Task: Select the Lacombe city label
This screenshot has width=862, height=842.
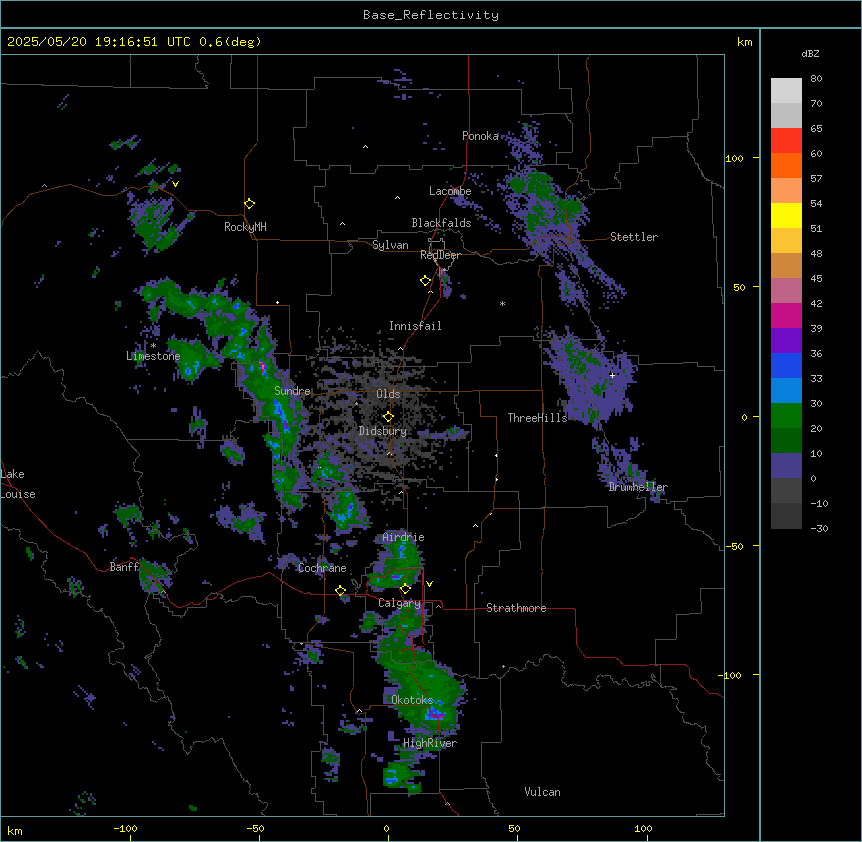Action: click(450, 191)
